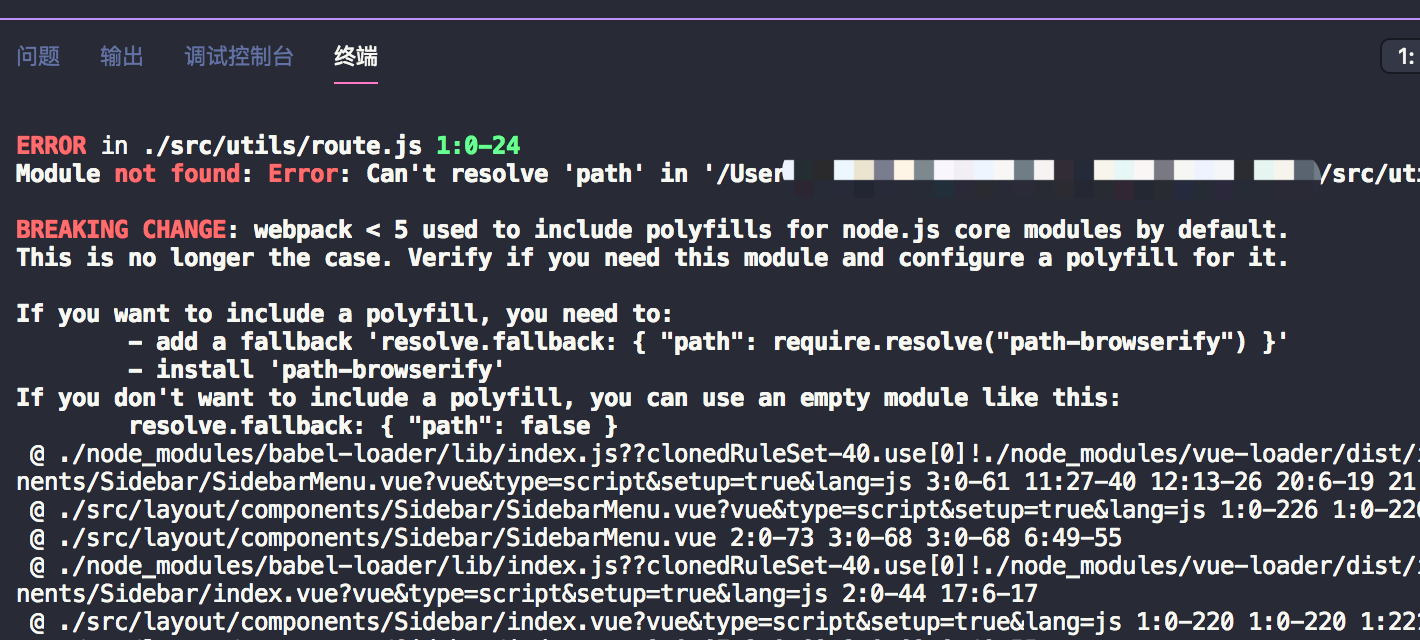1420x640 pixels.
Task: Select the 调试控制台 tab
Action: [239, 57]
